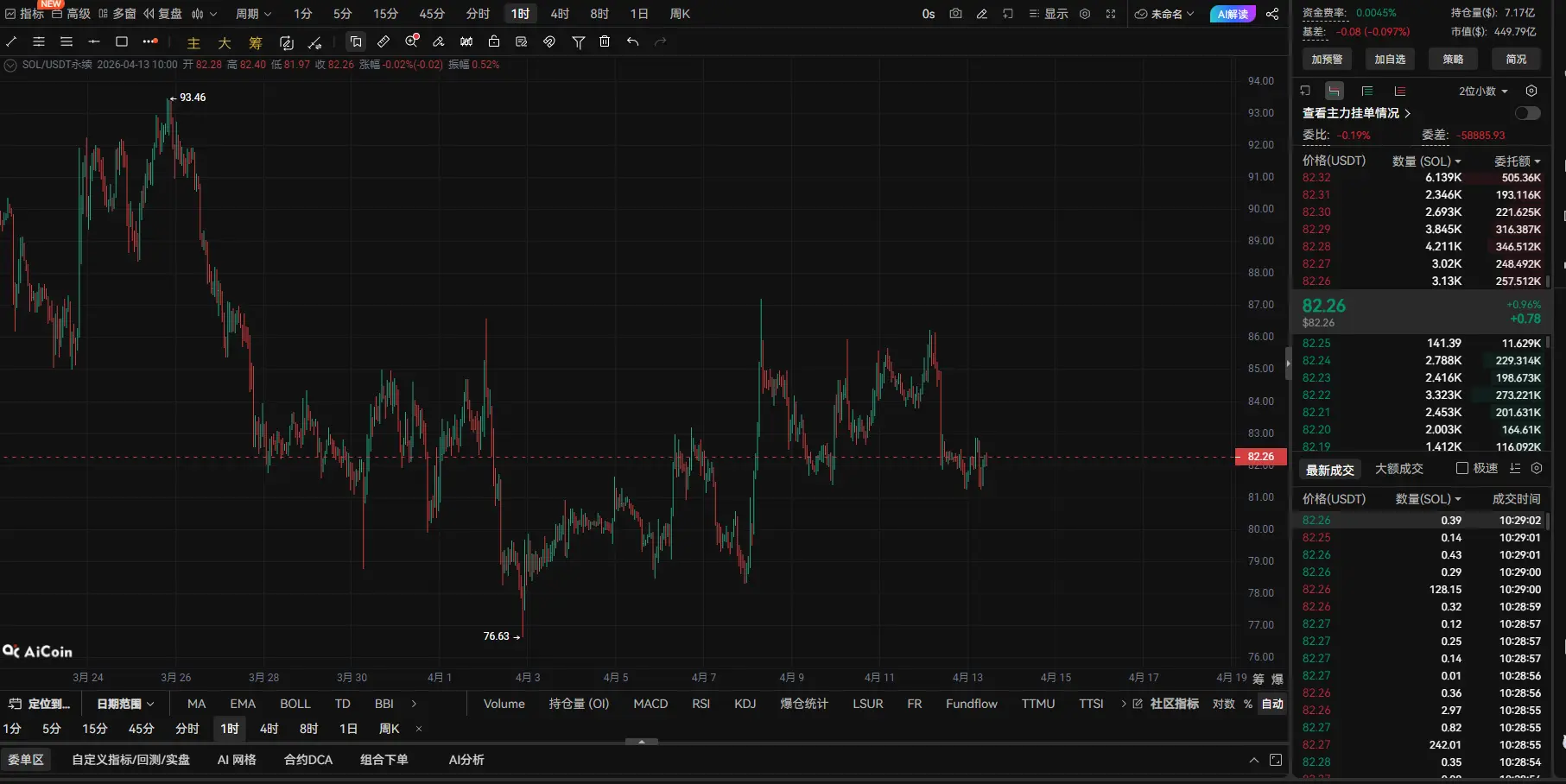This screenshot has width=1566, height=784.
Task: Switch to 4时 timeframe in top bar
Action: 560,14
